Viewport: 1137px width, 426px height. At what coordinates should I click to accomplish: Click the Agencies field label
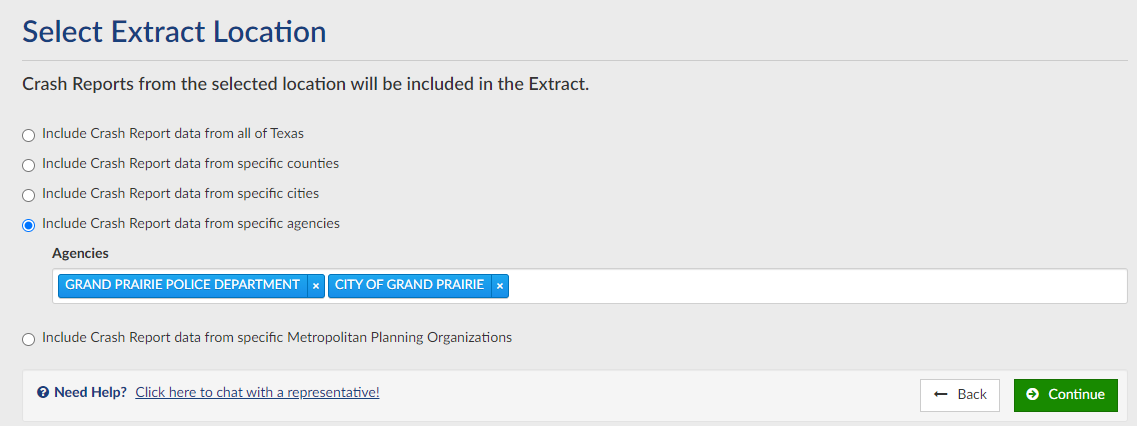tap(80, 253)
